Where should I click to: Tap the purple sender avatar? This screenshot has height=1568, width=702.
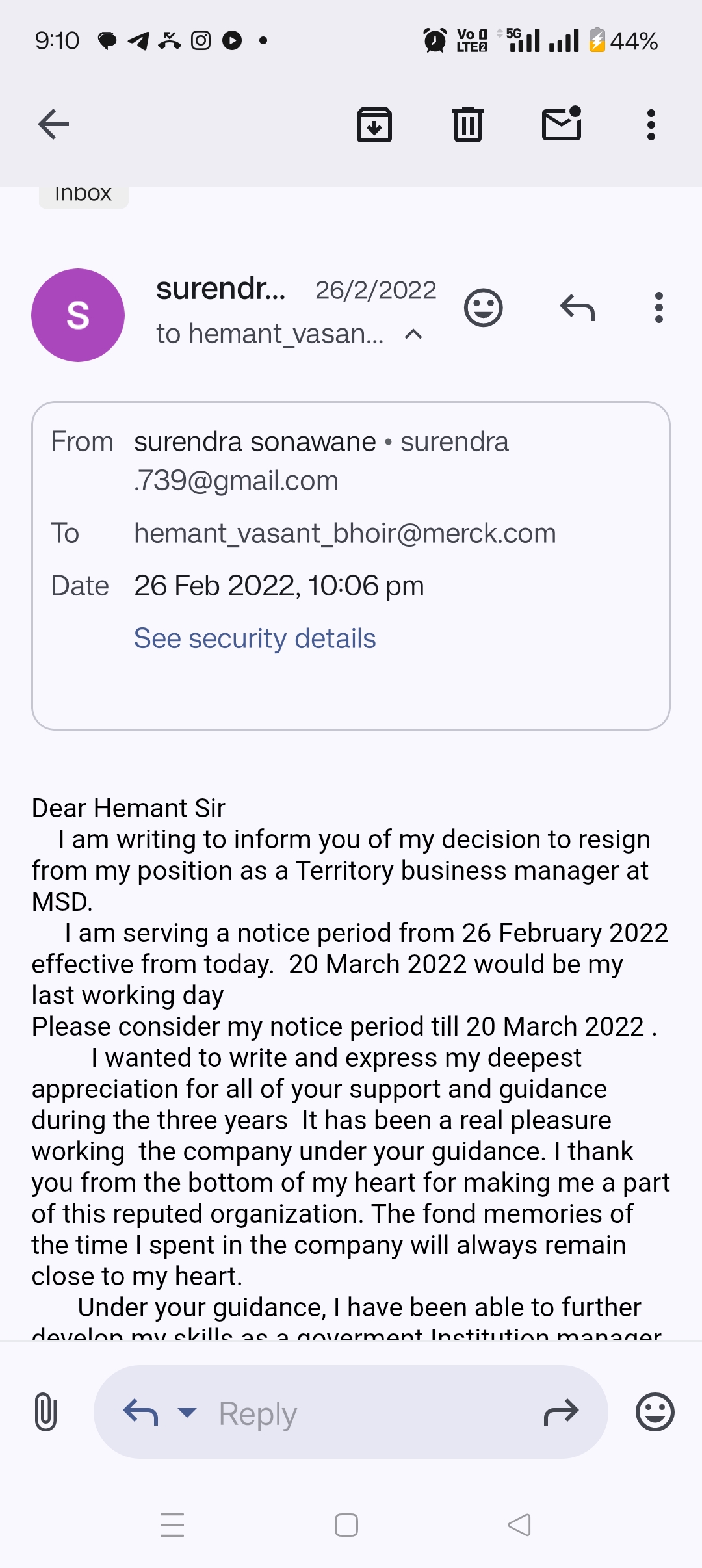point(78,315)
